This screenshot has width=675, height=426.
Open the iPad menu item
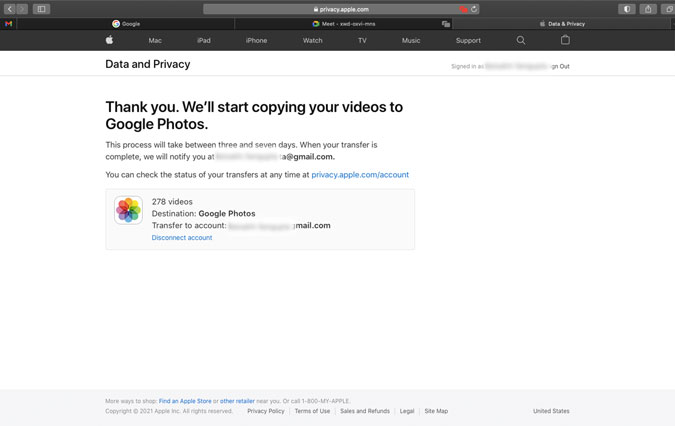tap(204, 40)
